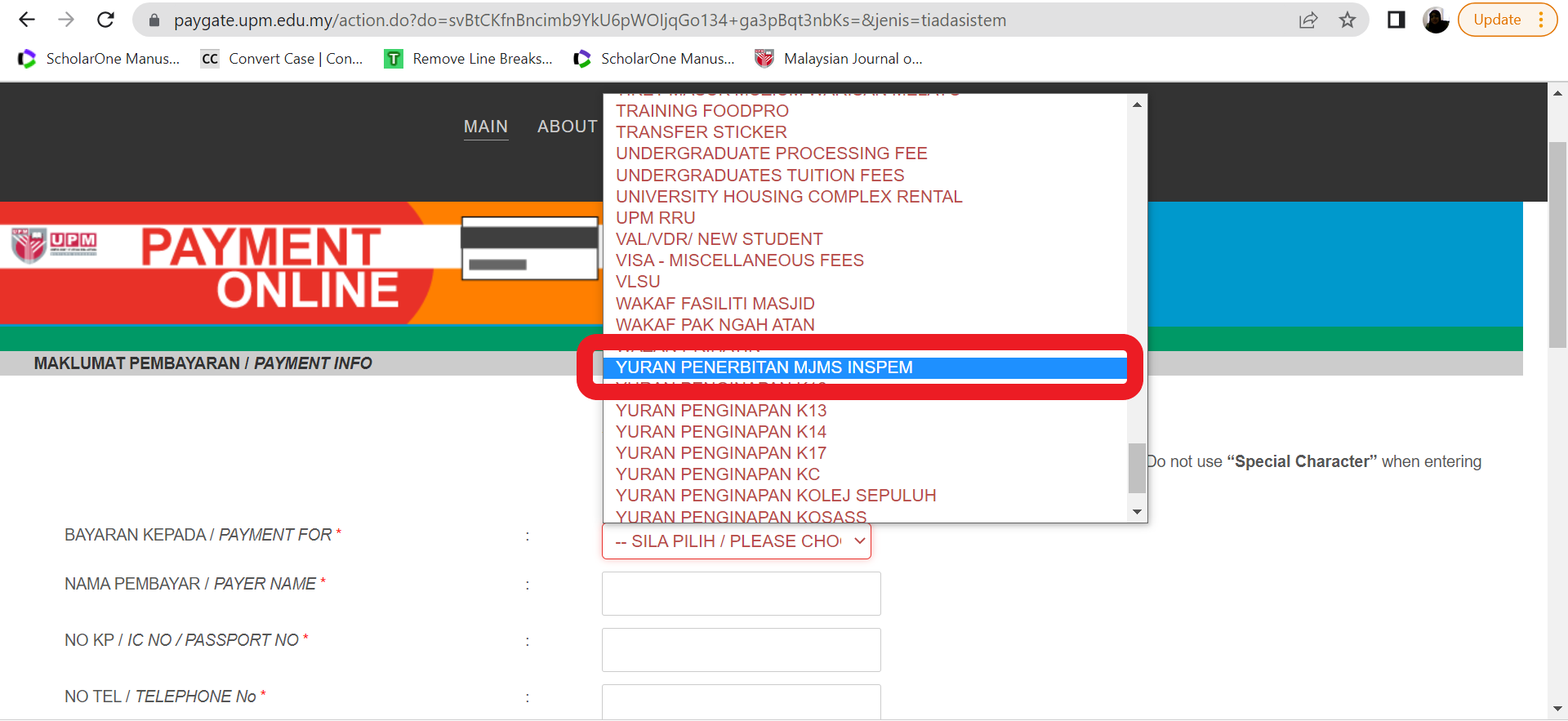This screenshot has width=1568, height=721.
Task: Open the user profile avatar
Action: point(1435,20)
